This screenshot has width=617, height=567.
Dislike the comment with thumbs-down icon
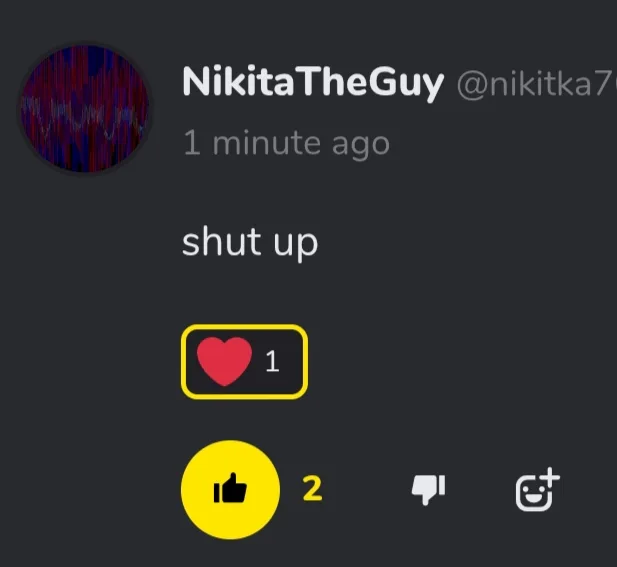tap(428, 489)
